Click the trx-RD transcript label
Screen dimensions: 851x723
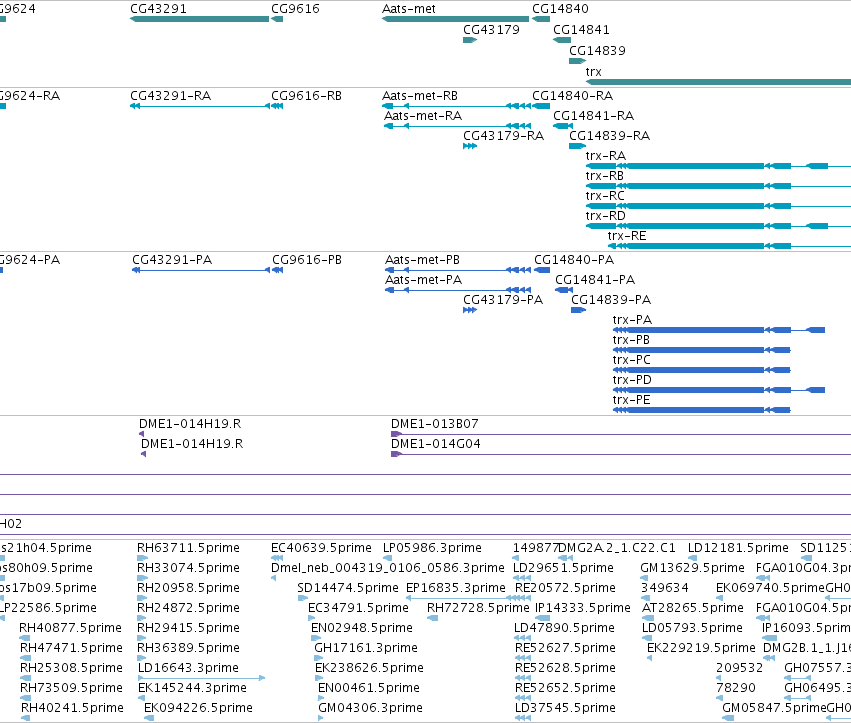pyautogui.click(x=606, y=216)
